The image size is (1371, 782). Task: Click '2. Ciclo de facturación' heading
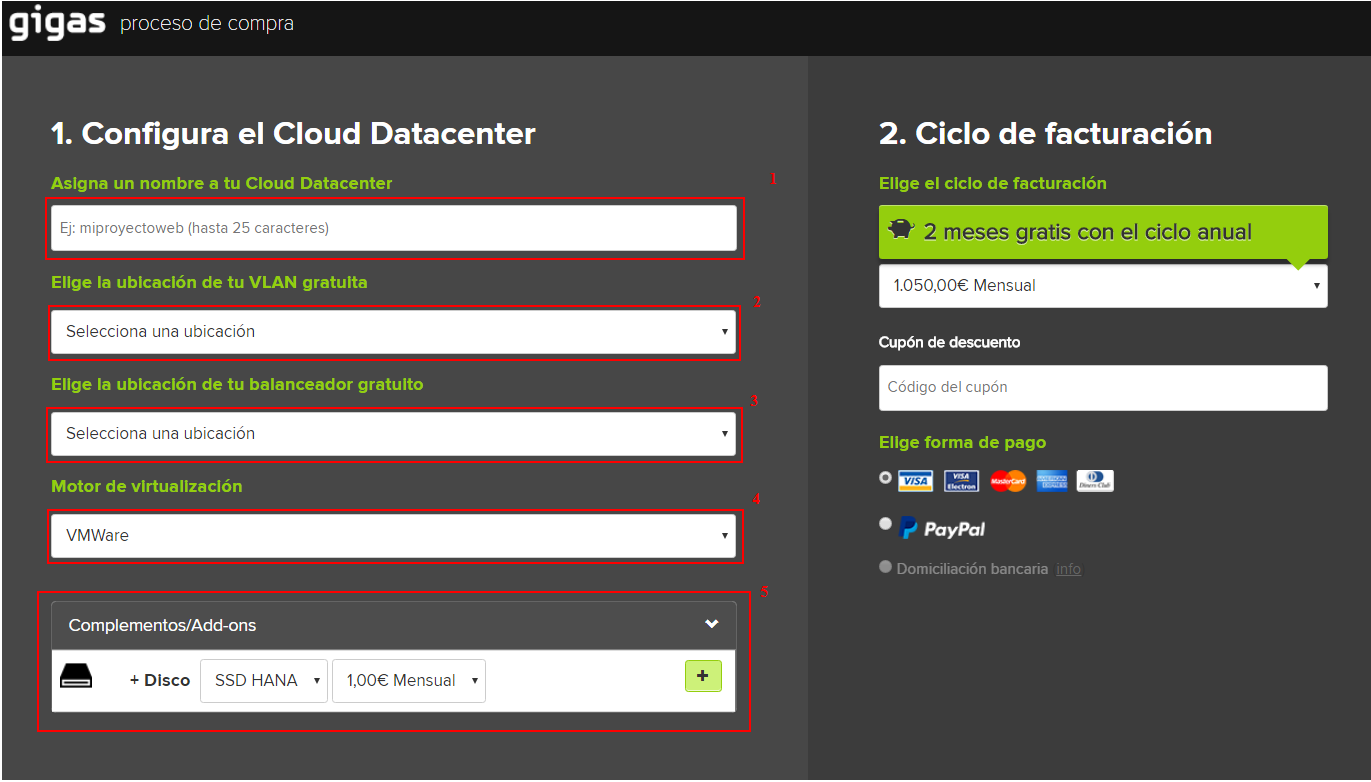tap(1045, 133)
